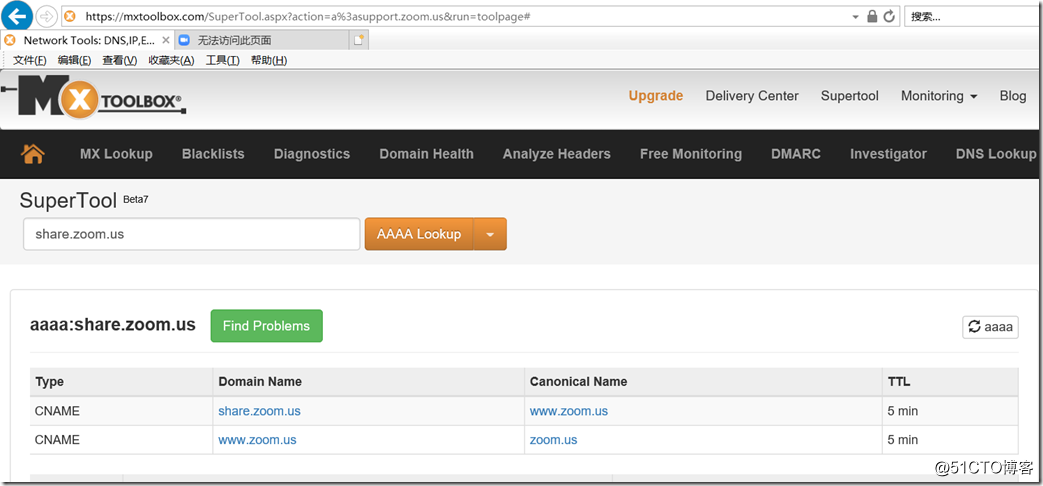Open the Investigator nav item
Screen dimensions: 1043x486
(888, 154)
